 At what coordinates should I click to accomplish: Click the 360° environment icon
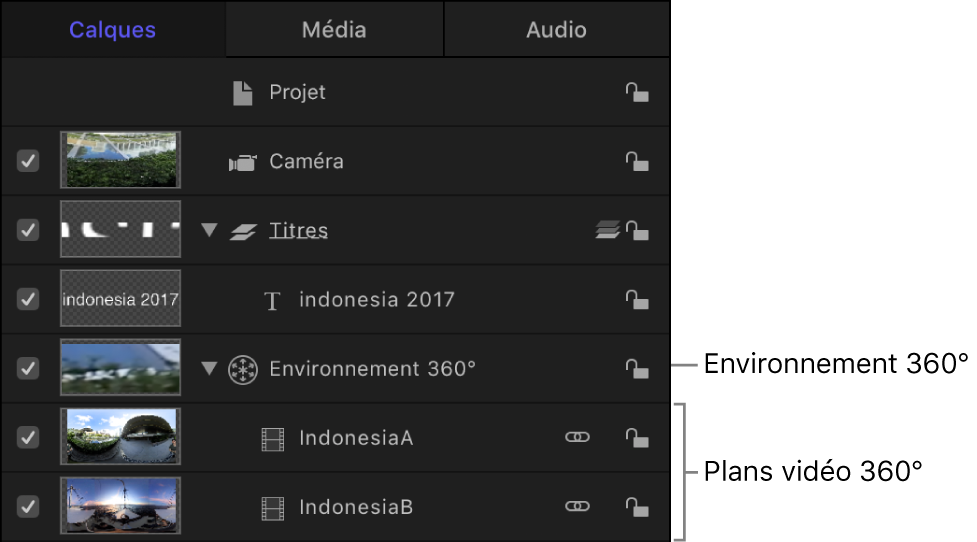242,369
